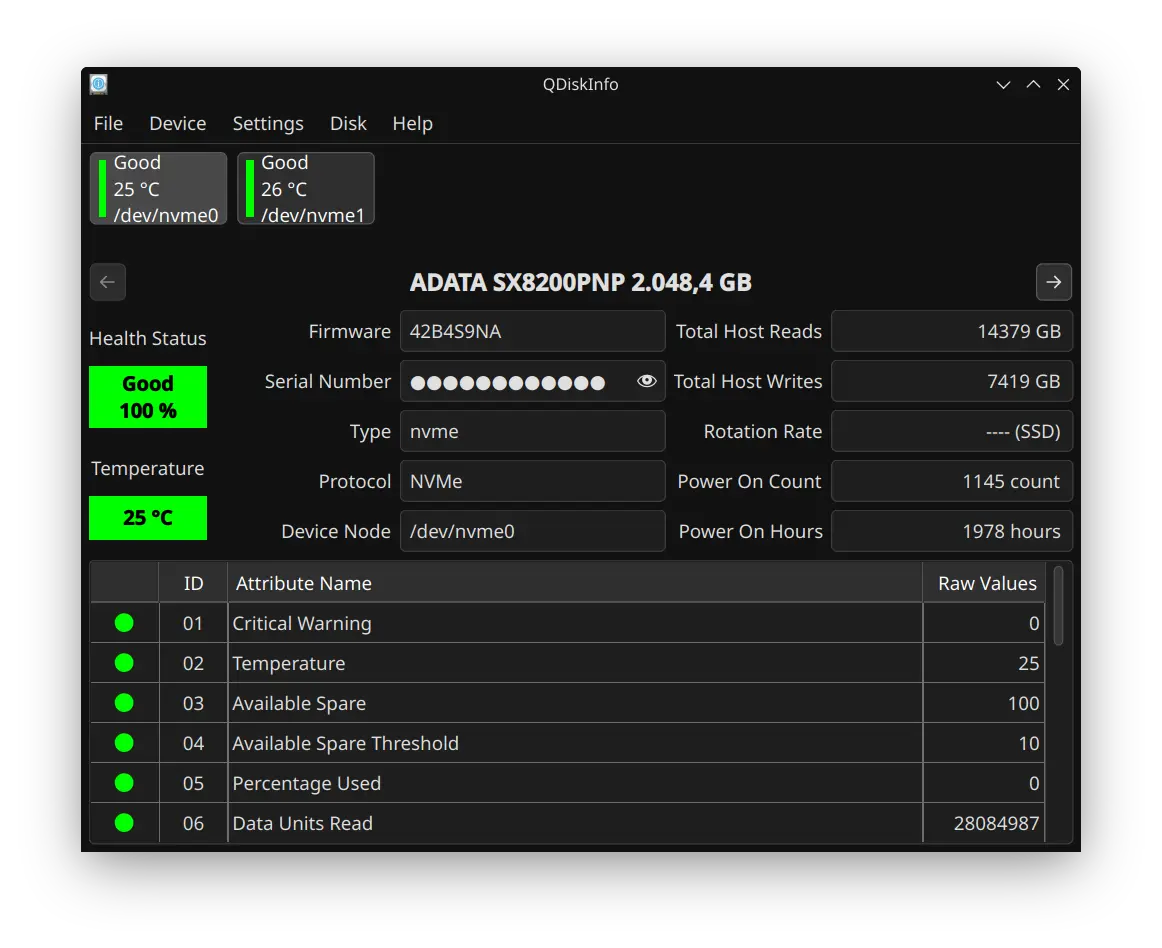Click the attribute table vertical scrollbar

tap(1058, 606)
